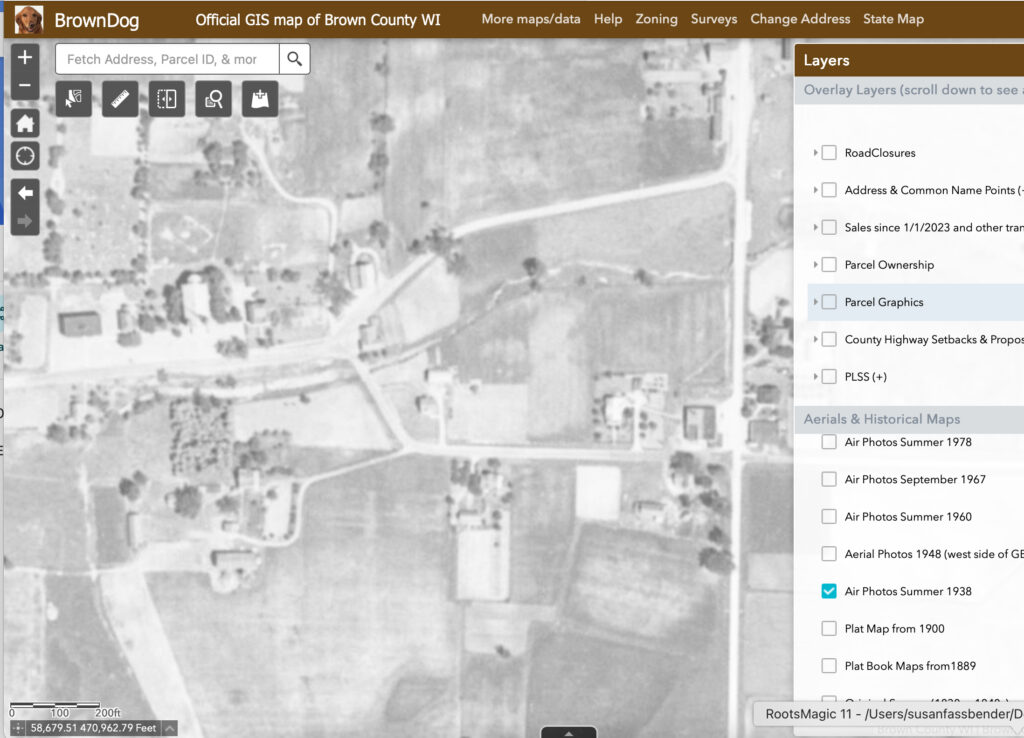Expand the Parcel Graphics layer tree
This screenshot has height=738, width=1024.
tap(816, 302)
